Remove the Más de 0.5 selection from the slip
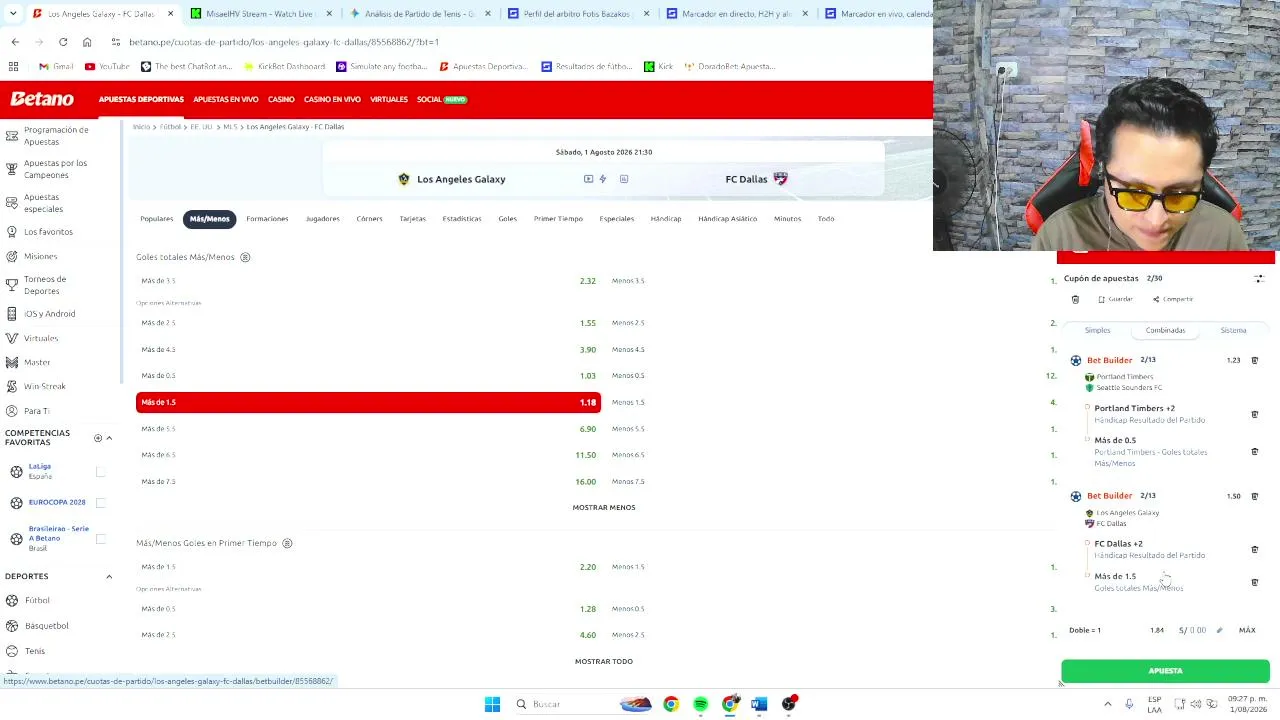The height and width of the screenshot is (720, 1280). (x=1255, y=452)
